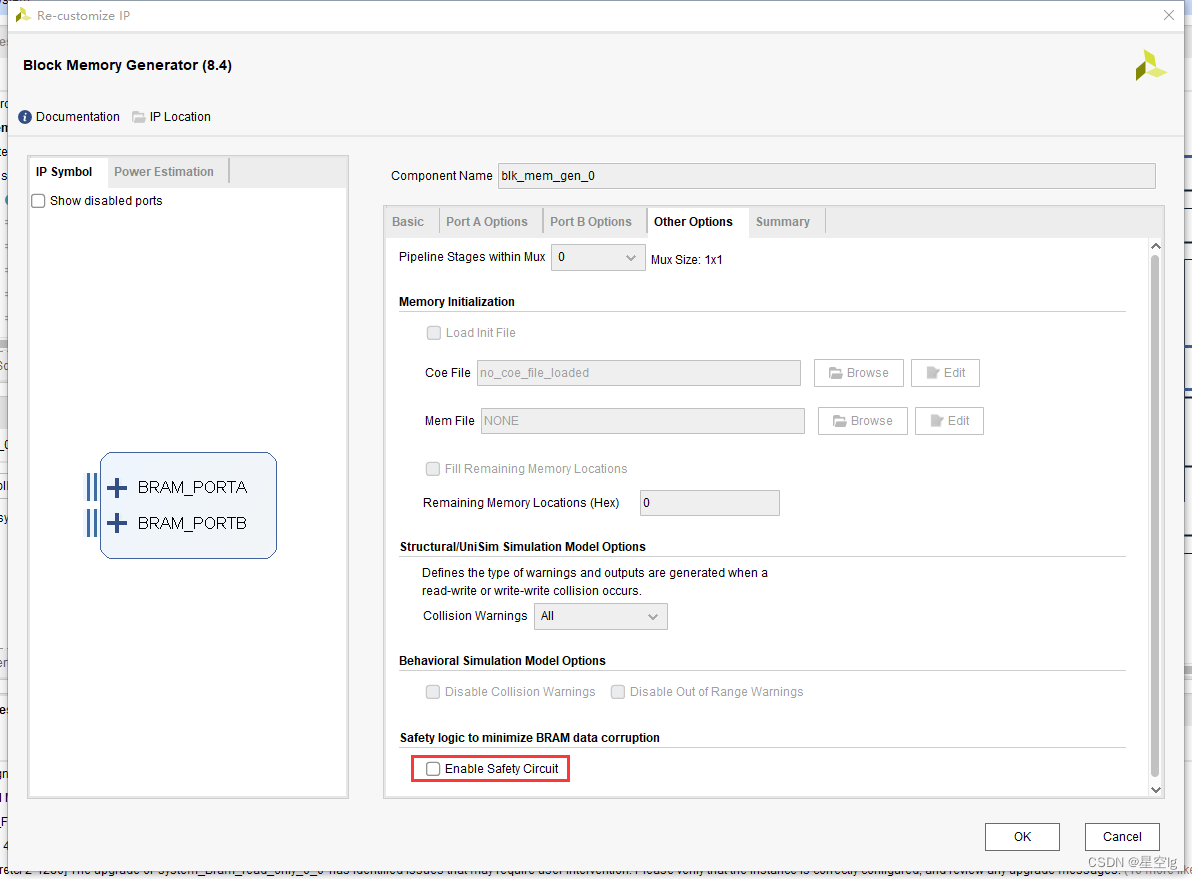The height and width of the screenshot is (879, 1192).
Task: Expand the BRAM_PORTA plus icon
Action: (x=116, y=487)
